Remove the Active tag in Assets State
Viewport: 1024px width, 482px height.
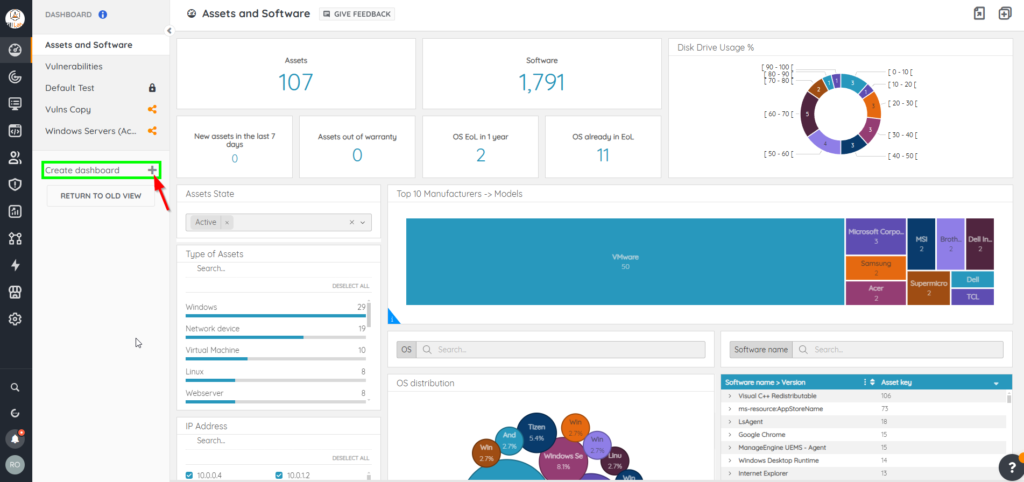(227, 222)
